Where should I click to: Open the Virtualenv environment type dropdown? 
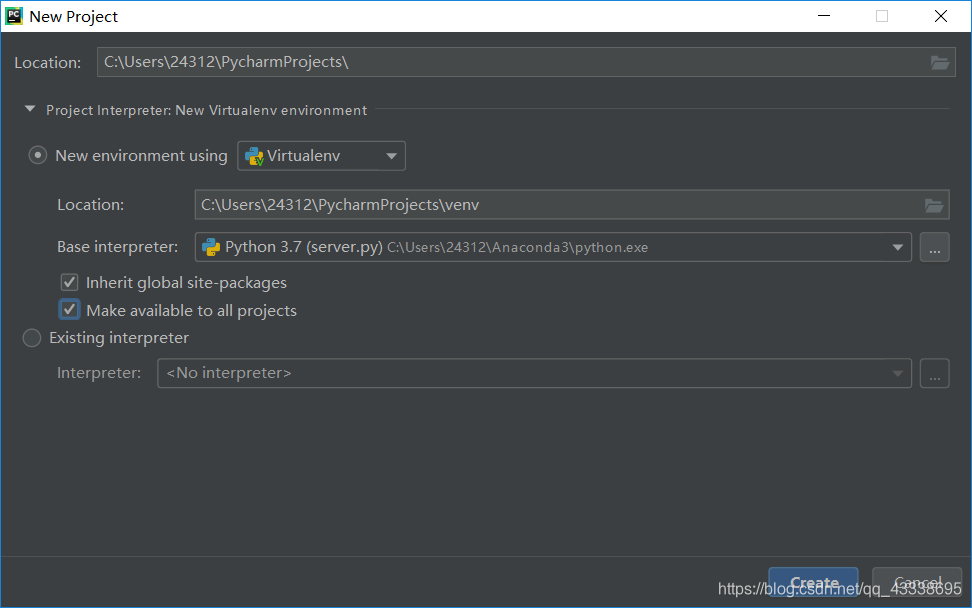coord(321,156)
